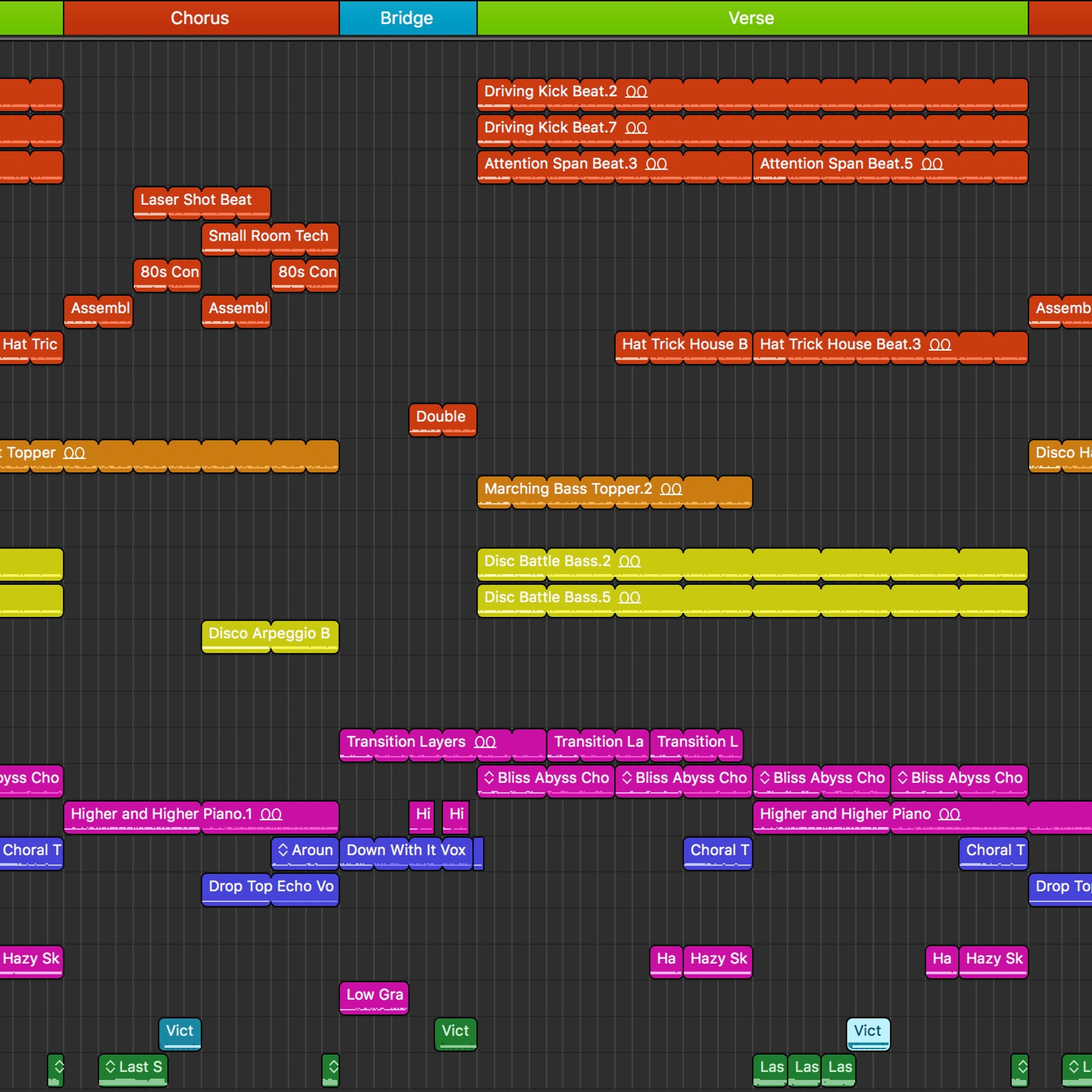Select the Drop Top Echo Vo region
Viewport: 1092px width, 1092px height.
coord(270,890)
